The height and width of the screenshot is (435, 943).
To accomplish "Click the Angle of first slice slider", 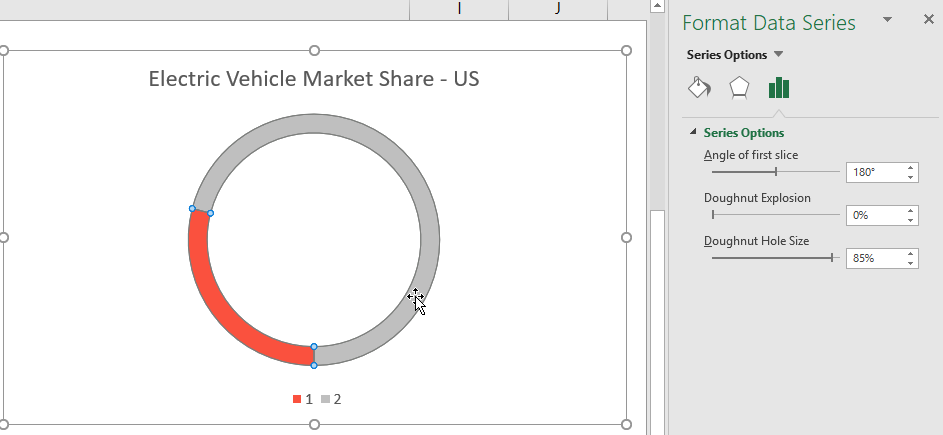I will tap(776, 171).
